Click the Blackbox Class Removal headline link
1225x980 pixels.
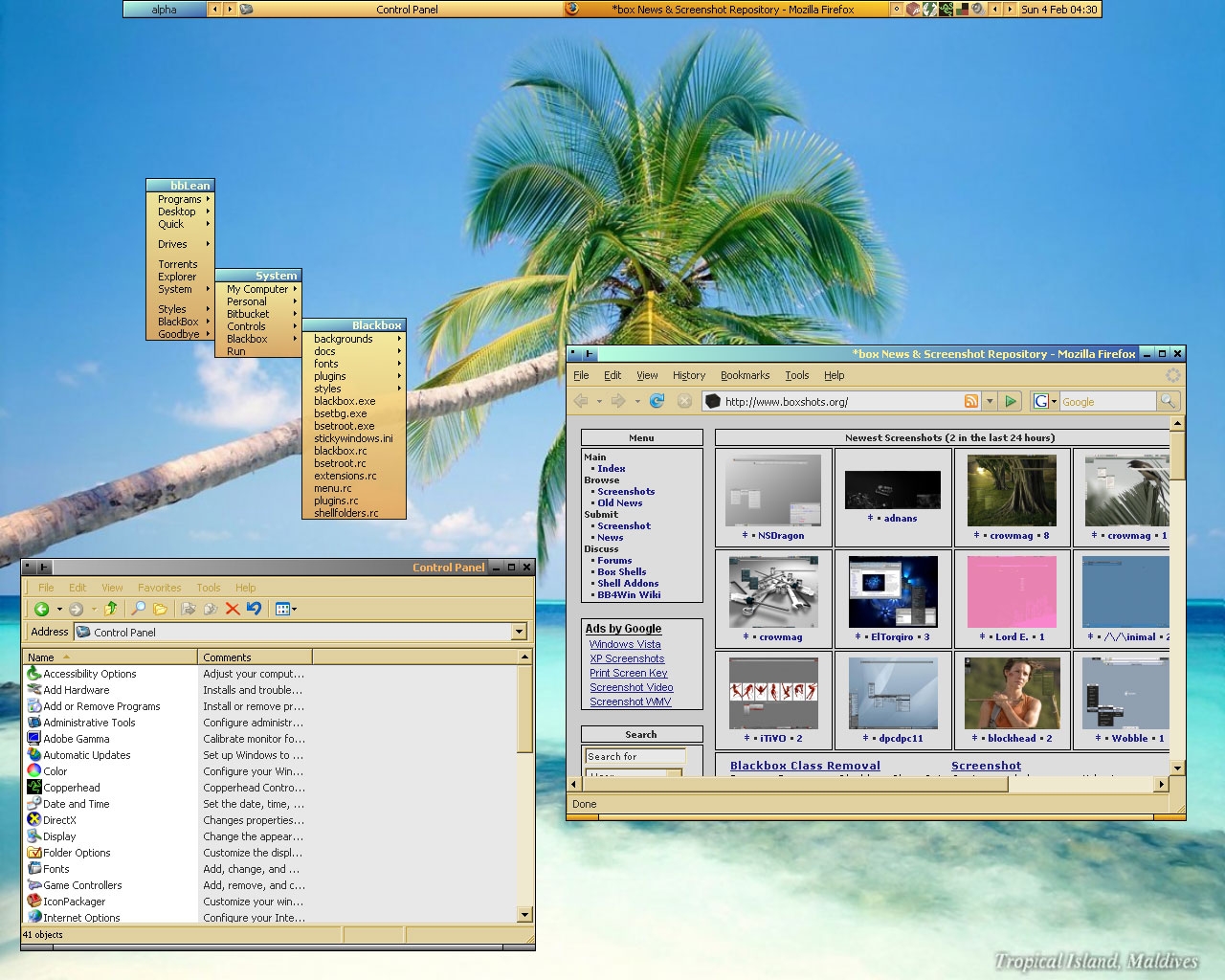(x=805, y=766)
